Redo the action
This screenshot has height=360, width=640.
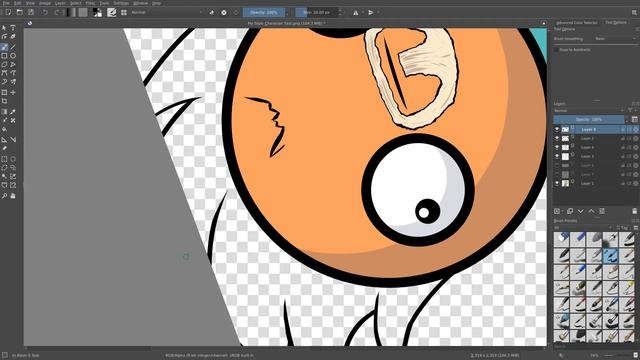57,13
